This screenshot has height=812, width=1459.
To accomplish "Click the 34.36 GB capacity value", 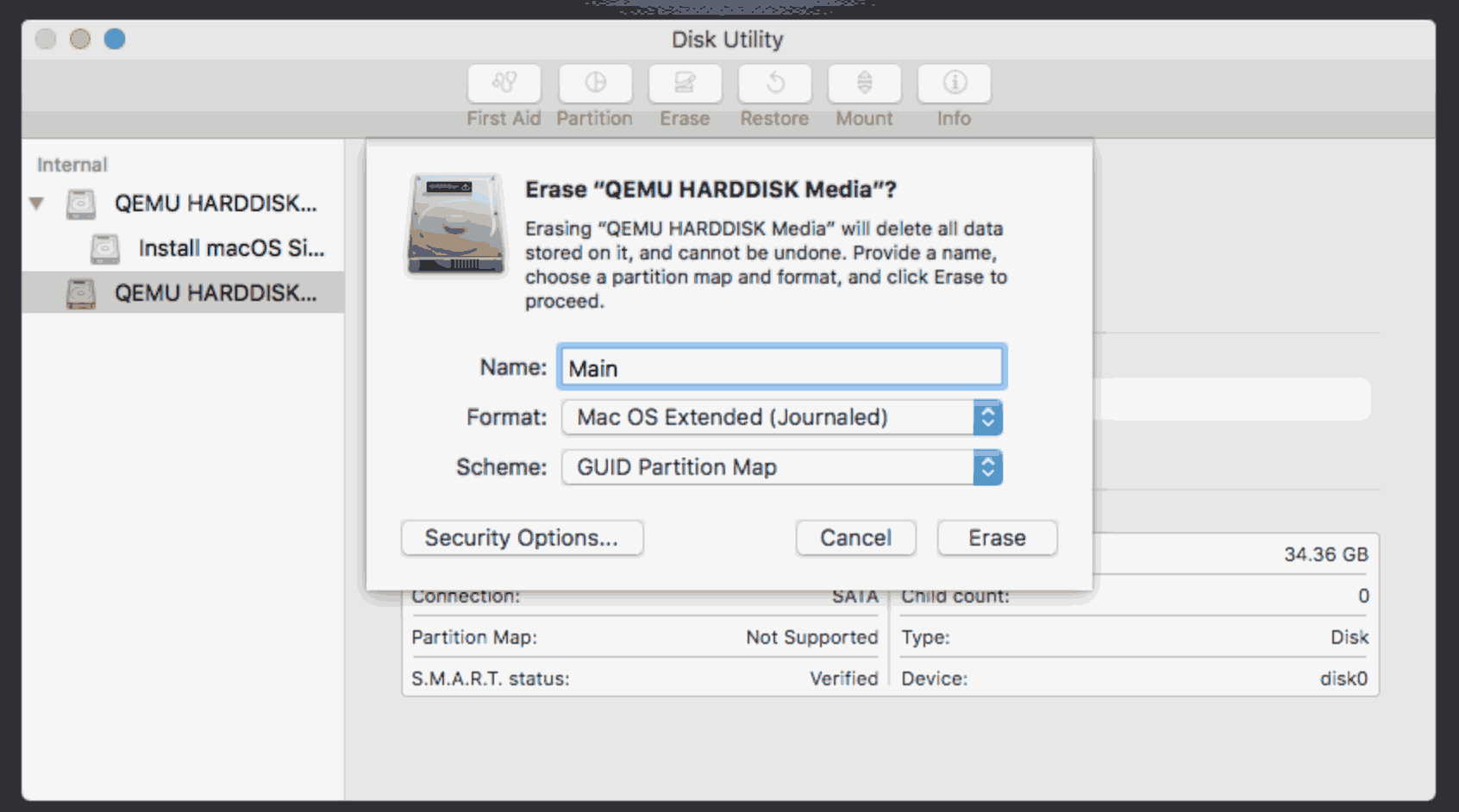I will click(x=1325, y=554).
